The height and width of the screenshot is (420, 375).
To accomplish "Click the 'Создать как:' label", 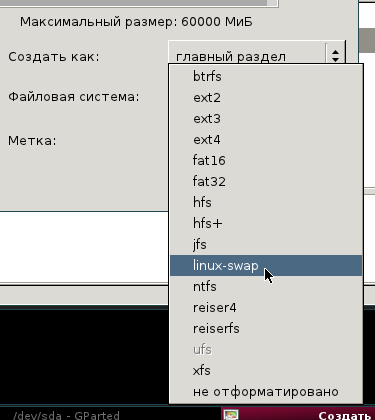I will [54, 57].
